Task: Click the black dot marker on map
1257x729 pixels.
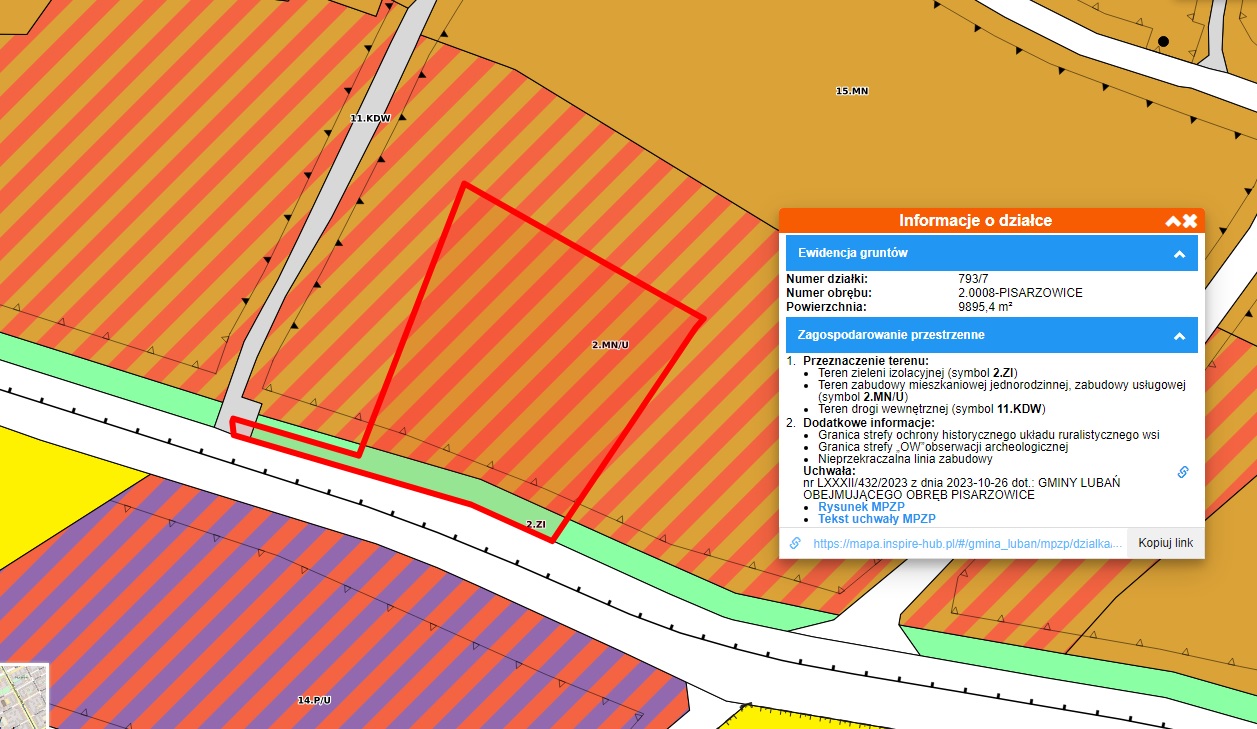Action: point(1163,42)
